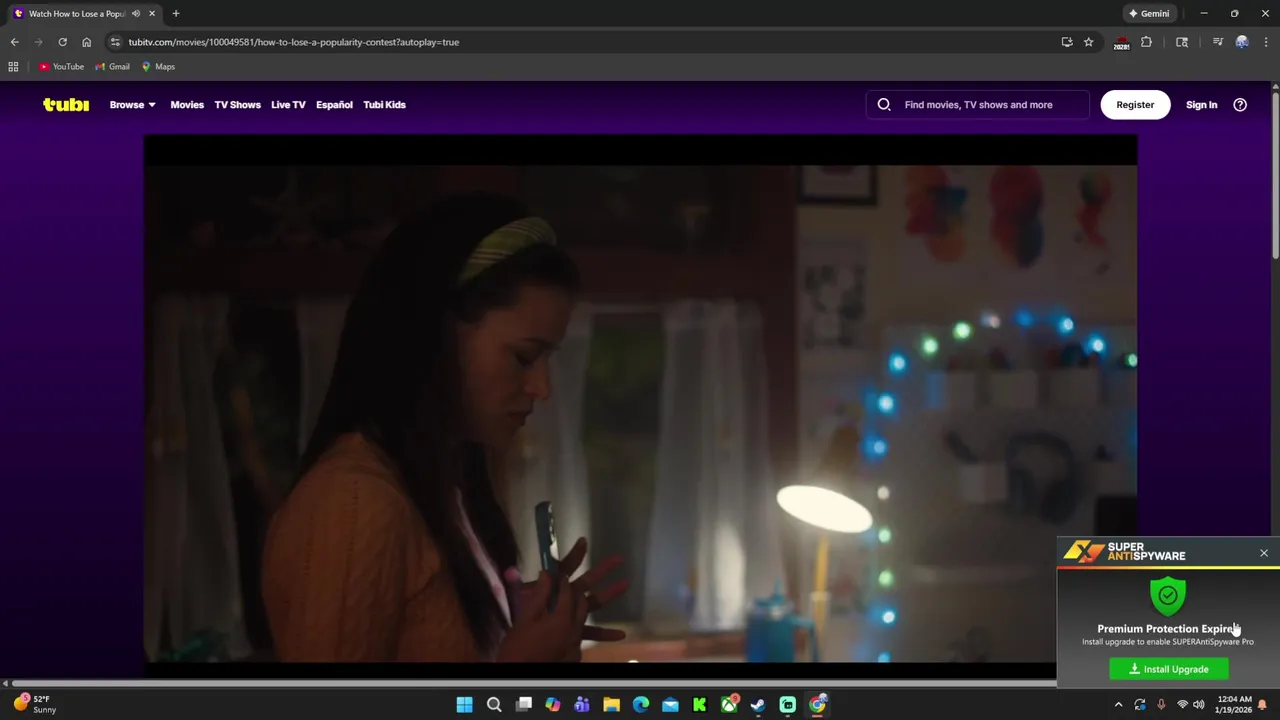This screenshot has width=1280, height=720.
Task: Open Chrome profile avatar
Action: (x=1242, y=42)
